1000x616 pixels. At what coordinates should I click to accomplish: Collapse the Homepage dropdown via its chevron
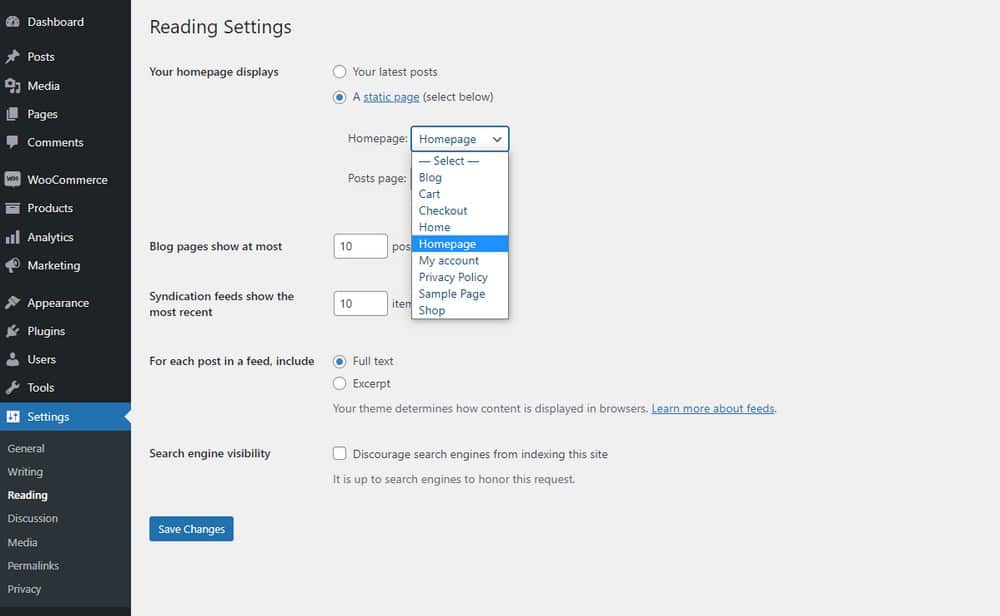(x=497, y=139)
